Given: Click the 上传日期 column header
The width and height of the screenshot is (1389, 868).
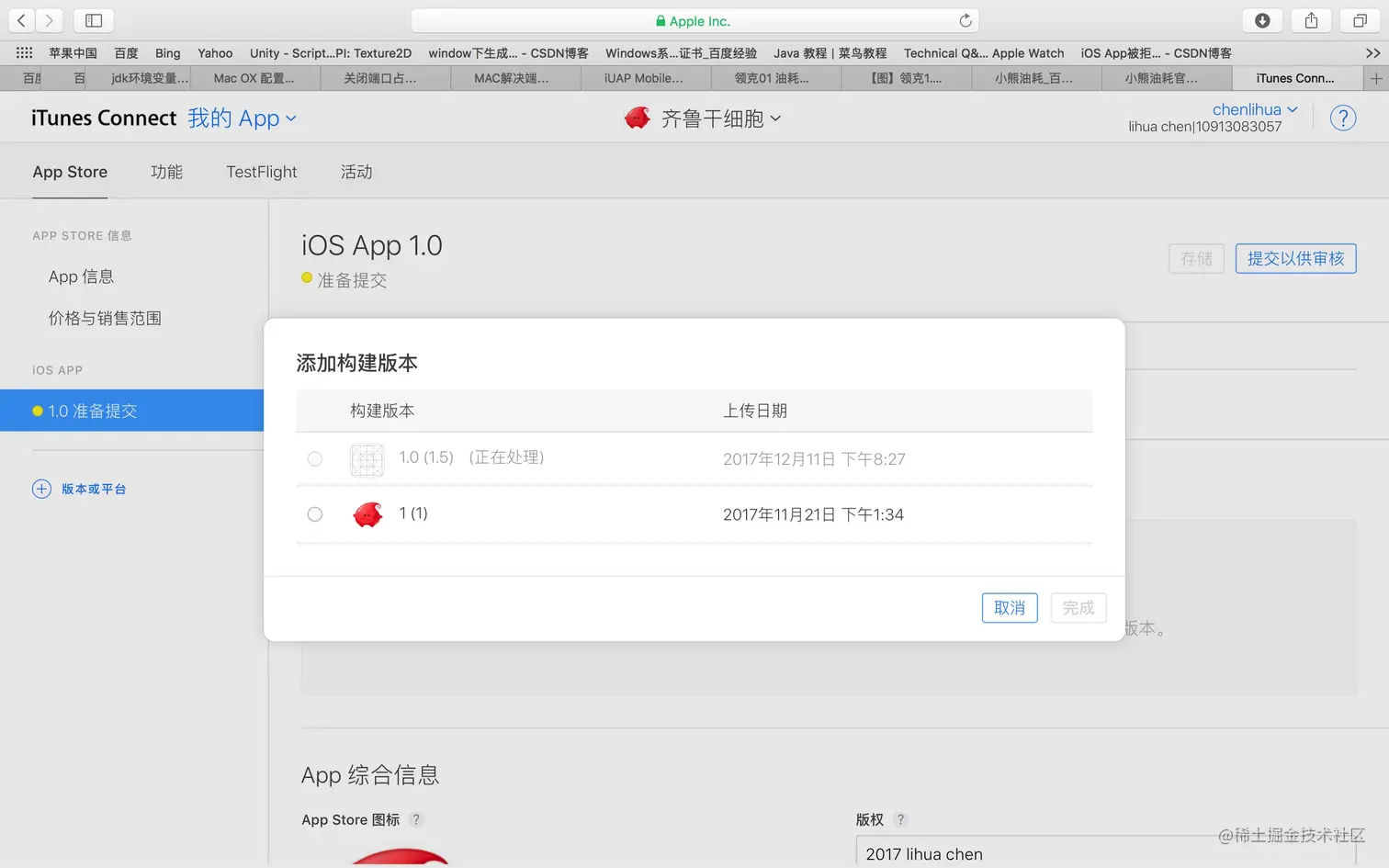Looking at the screenshot, I should (755, 411).
